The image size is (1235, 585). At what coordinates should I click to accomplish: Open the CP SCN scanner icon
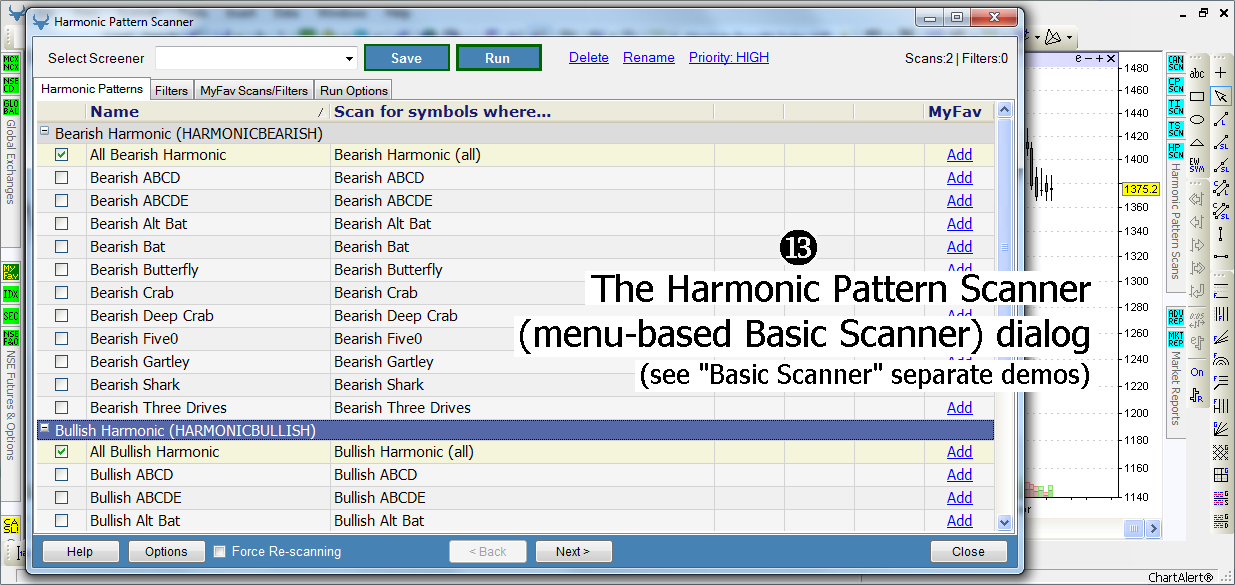[1175, 85]
